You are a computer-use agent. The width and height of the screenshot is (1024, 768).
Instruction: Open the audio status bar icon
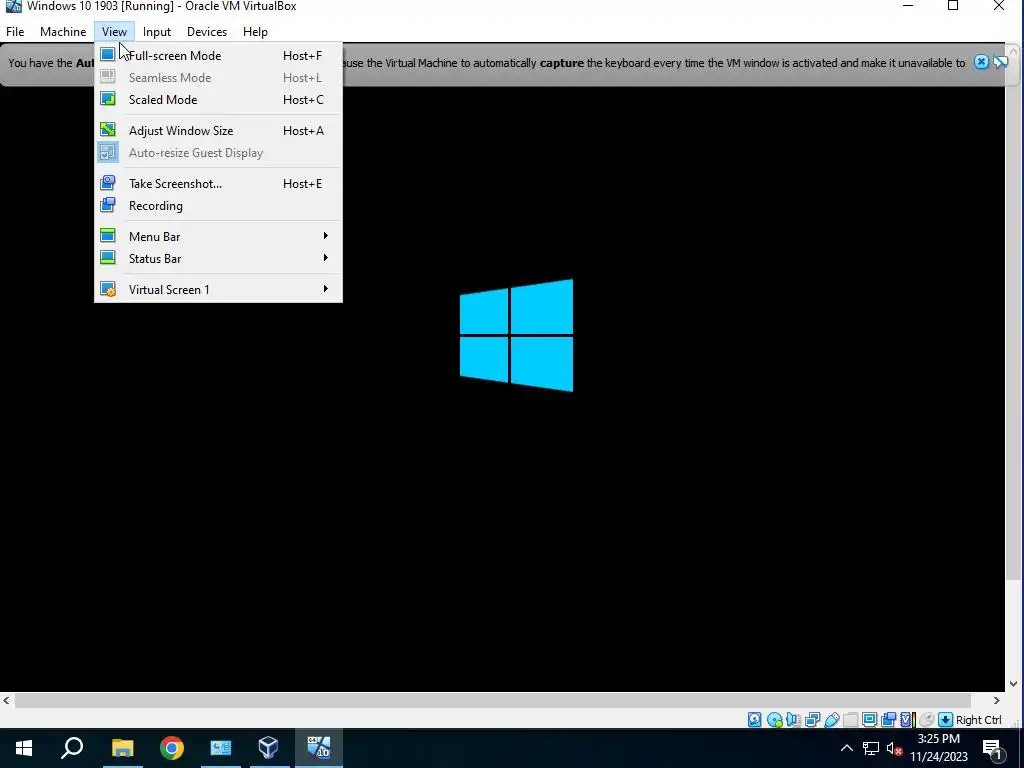[793, 720]
